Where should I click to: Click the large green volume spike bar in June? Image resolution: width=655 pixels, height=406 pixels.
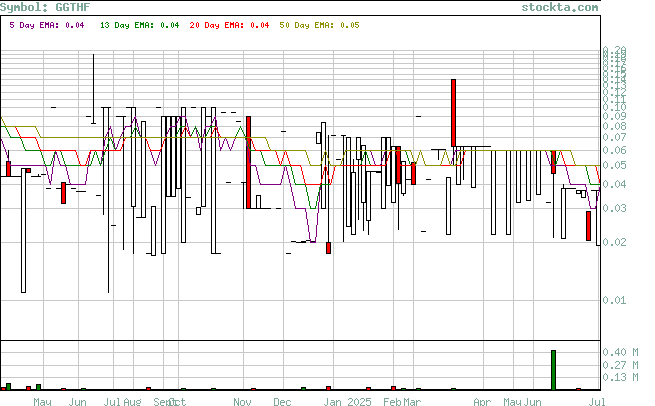tap(553, 370)
